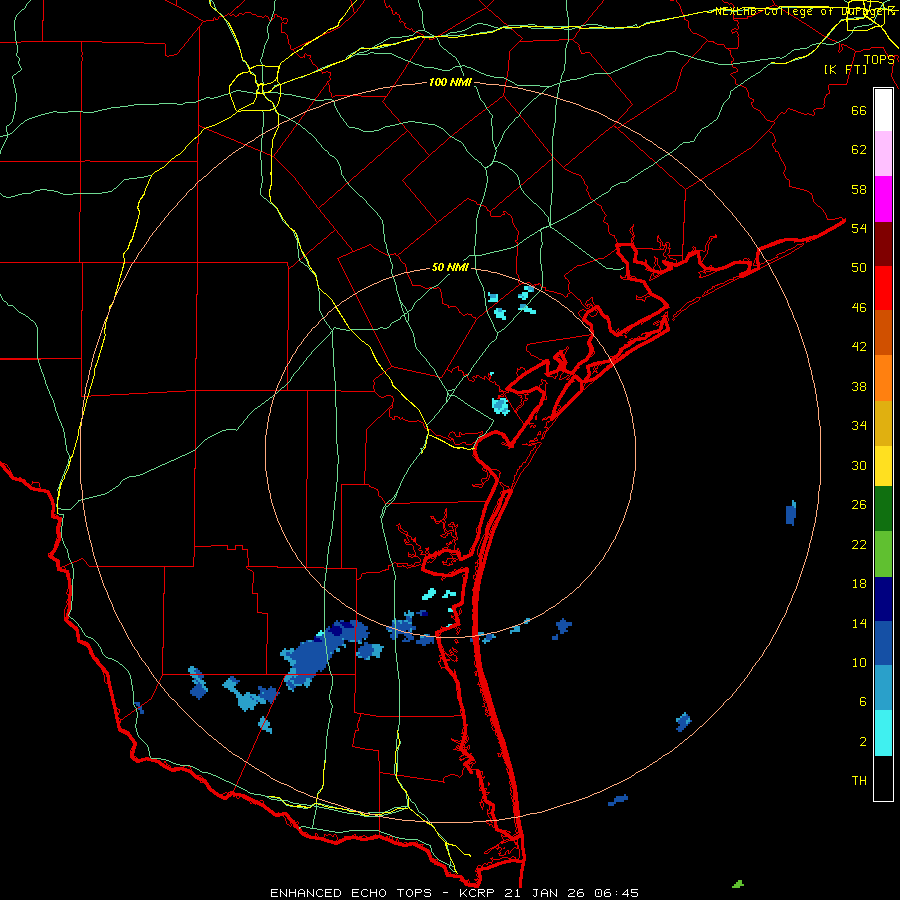
Task: Click the small green echo at the bottom right
Action: coord(738,884)
